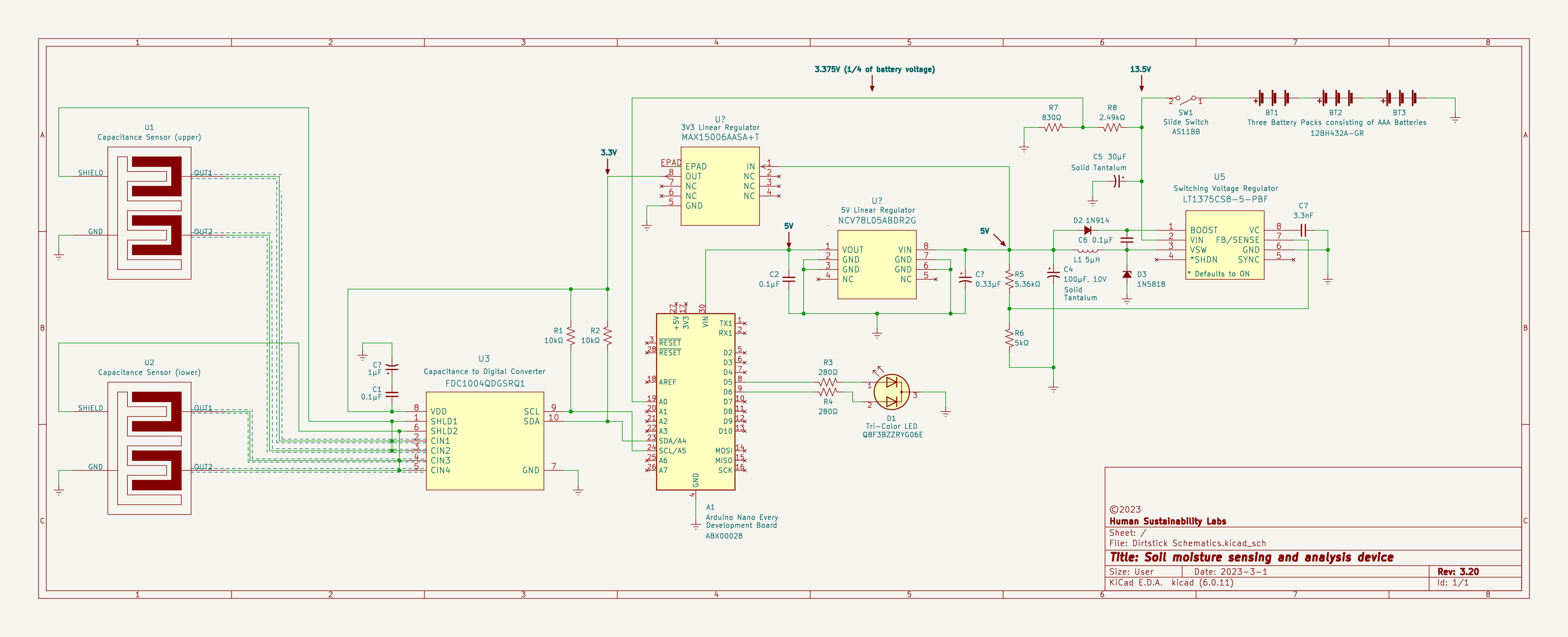The width and height of the screenshot is (1568, 637).
Task: Select resistor R7 830Ω symbol
Action: click(x=1053, y=127)
